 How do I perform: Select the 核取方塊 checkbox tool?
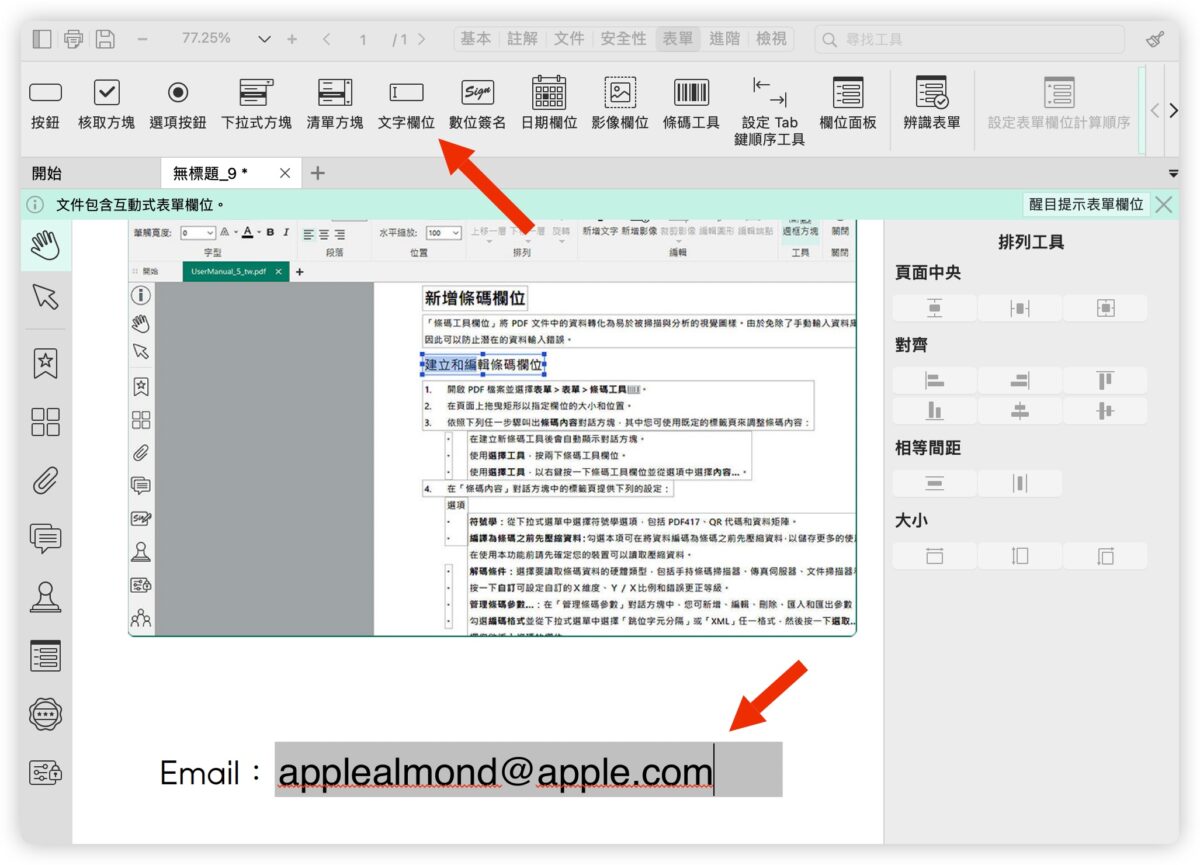pyautogui.click(x=106, y=105)
